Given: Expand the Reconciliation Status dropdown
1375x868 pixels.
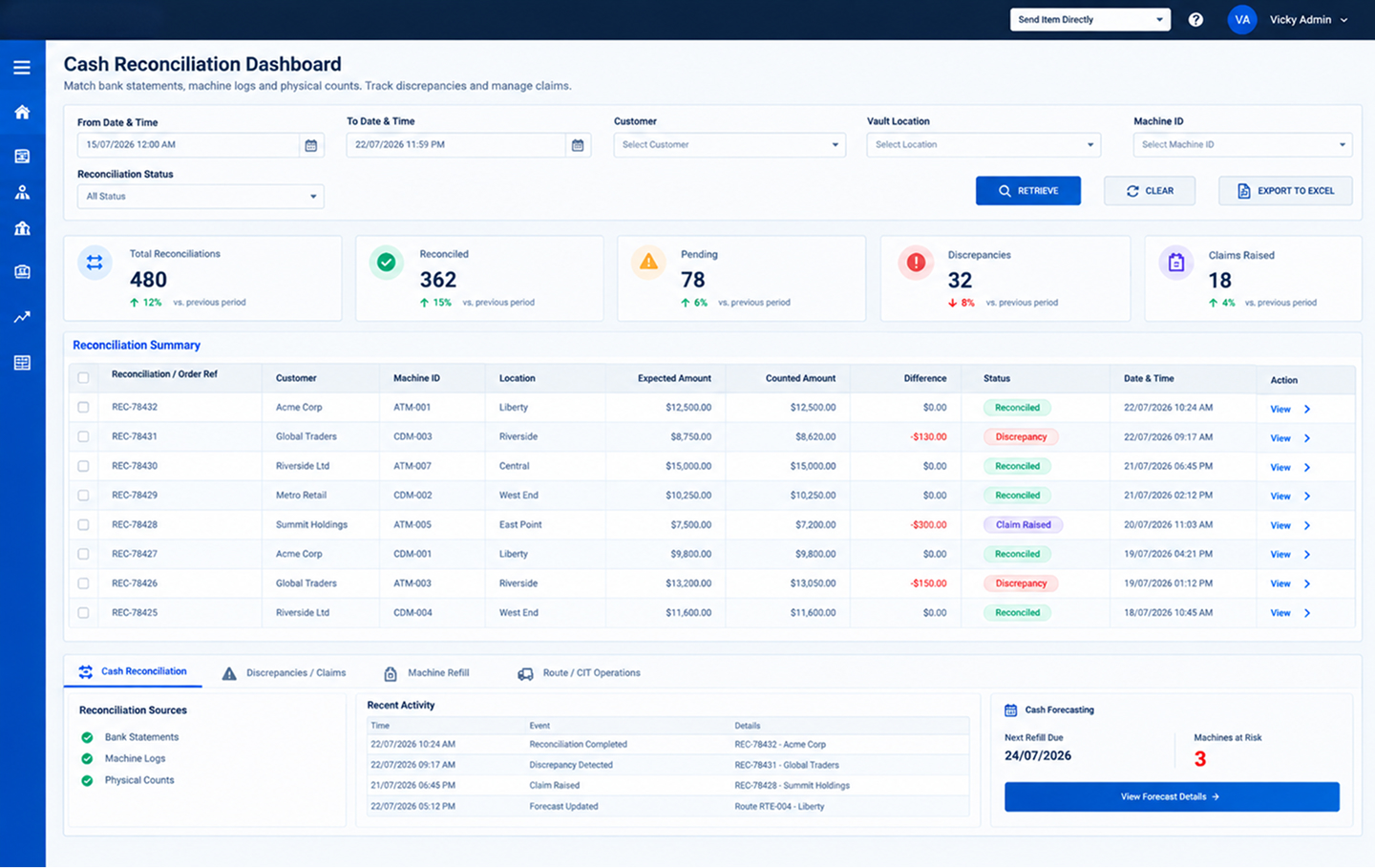Looking at the screenshot, I should pos(201,197).
